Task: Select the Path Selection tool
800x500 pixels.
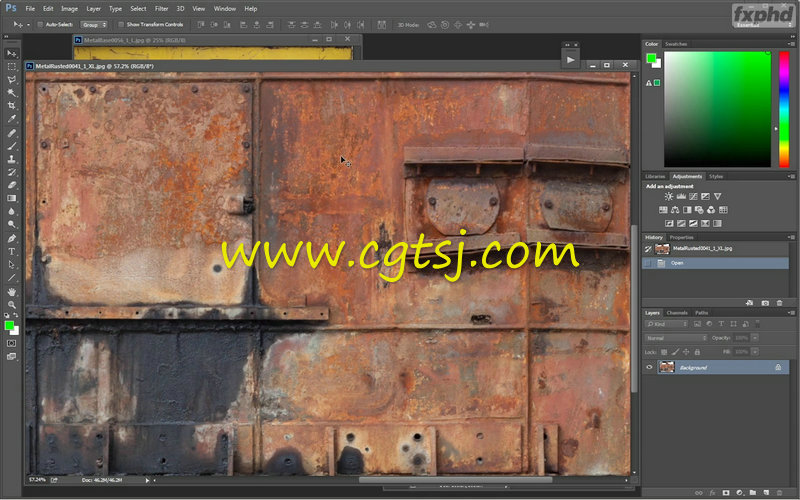Action: [11, 264]
